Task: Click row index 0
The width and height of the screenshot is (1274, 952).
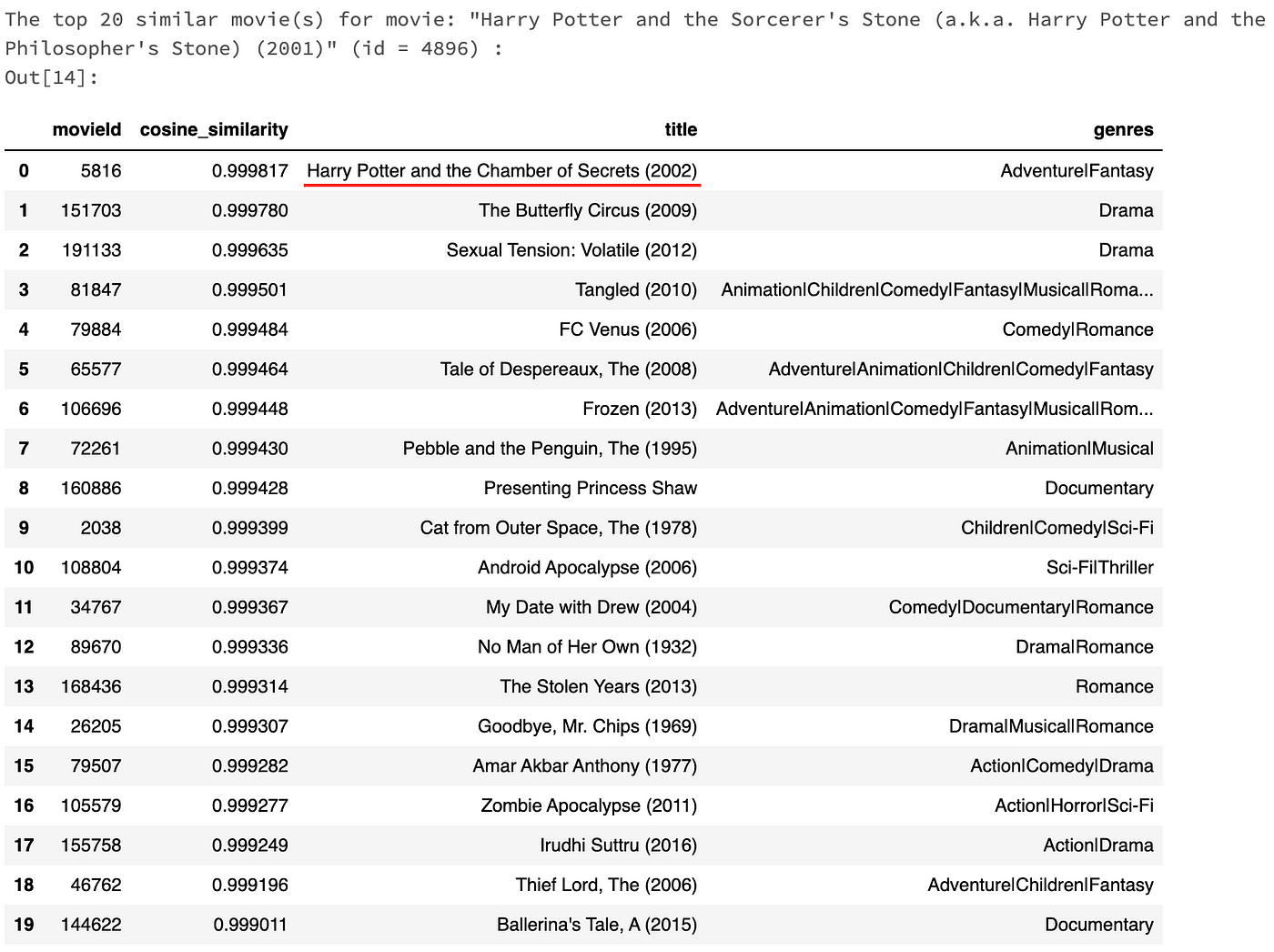Action: click(x=24, y=171)
